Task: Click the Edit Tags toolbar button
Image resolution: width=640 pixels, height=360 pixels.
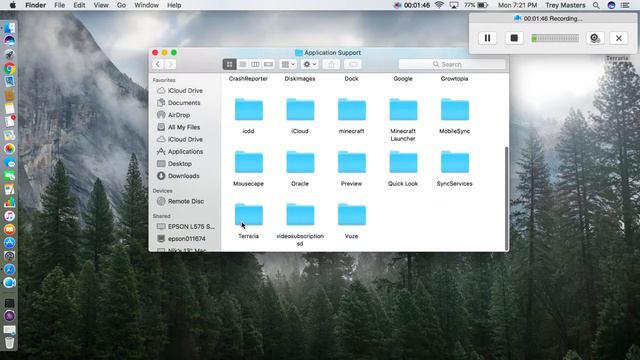Action: point(353,64)
